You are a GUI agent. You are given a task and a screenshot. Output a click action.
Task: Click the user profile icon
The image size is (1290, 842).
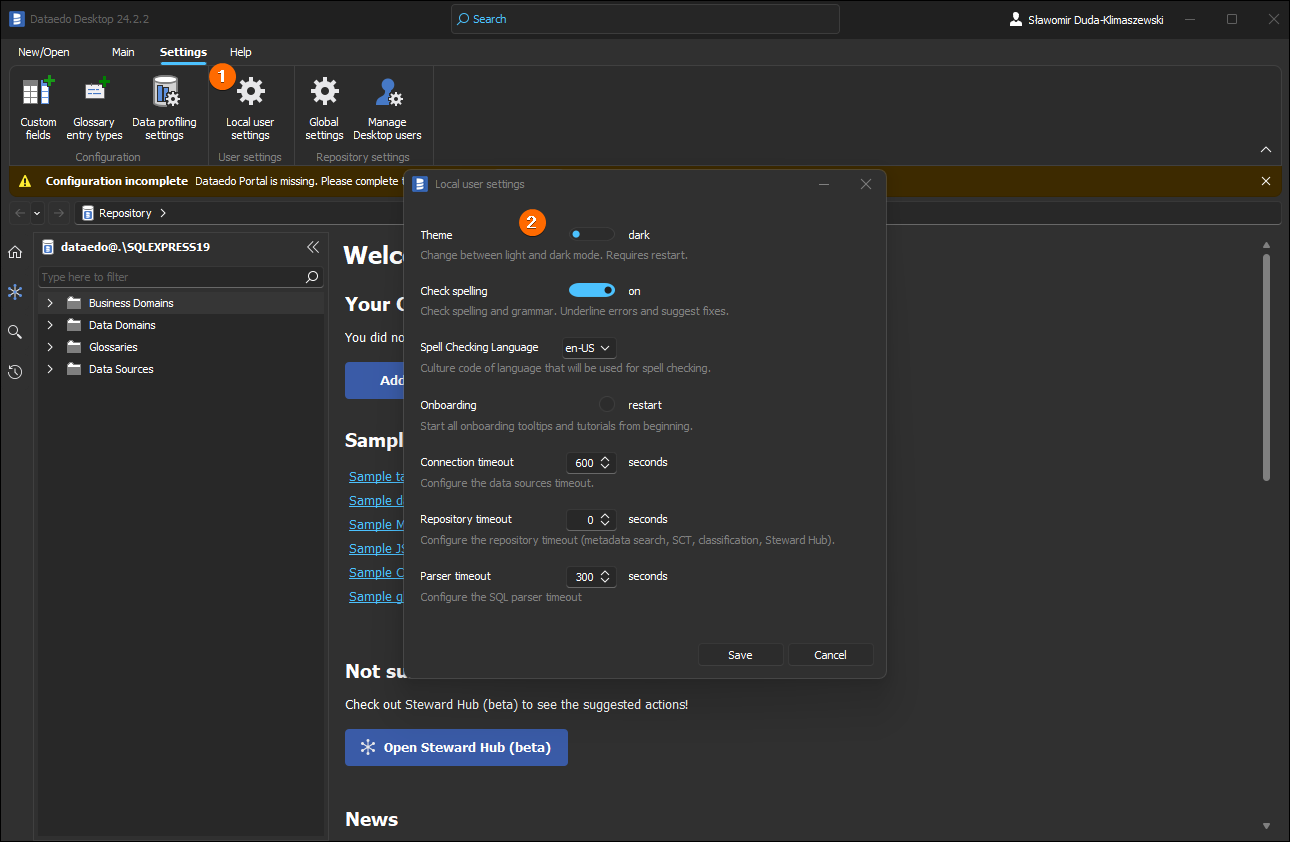tap(1016, 19)
